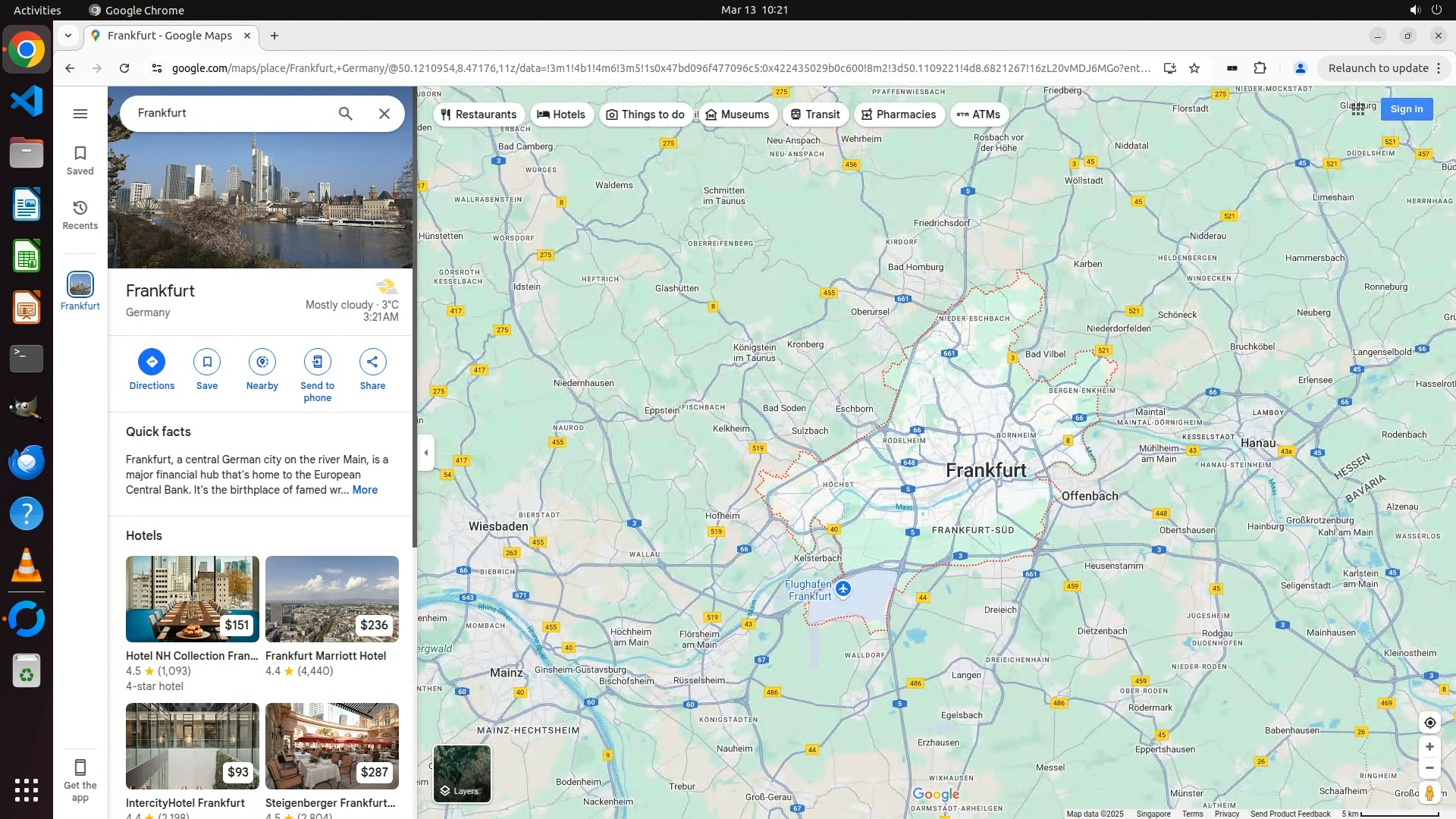Select the Museums filter chip
The height and width of the screenshot is (819, 1456).
tap(737, 115)
